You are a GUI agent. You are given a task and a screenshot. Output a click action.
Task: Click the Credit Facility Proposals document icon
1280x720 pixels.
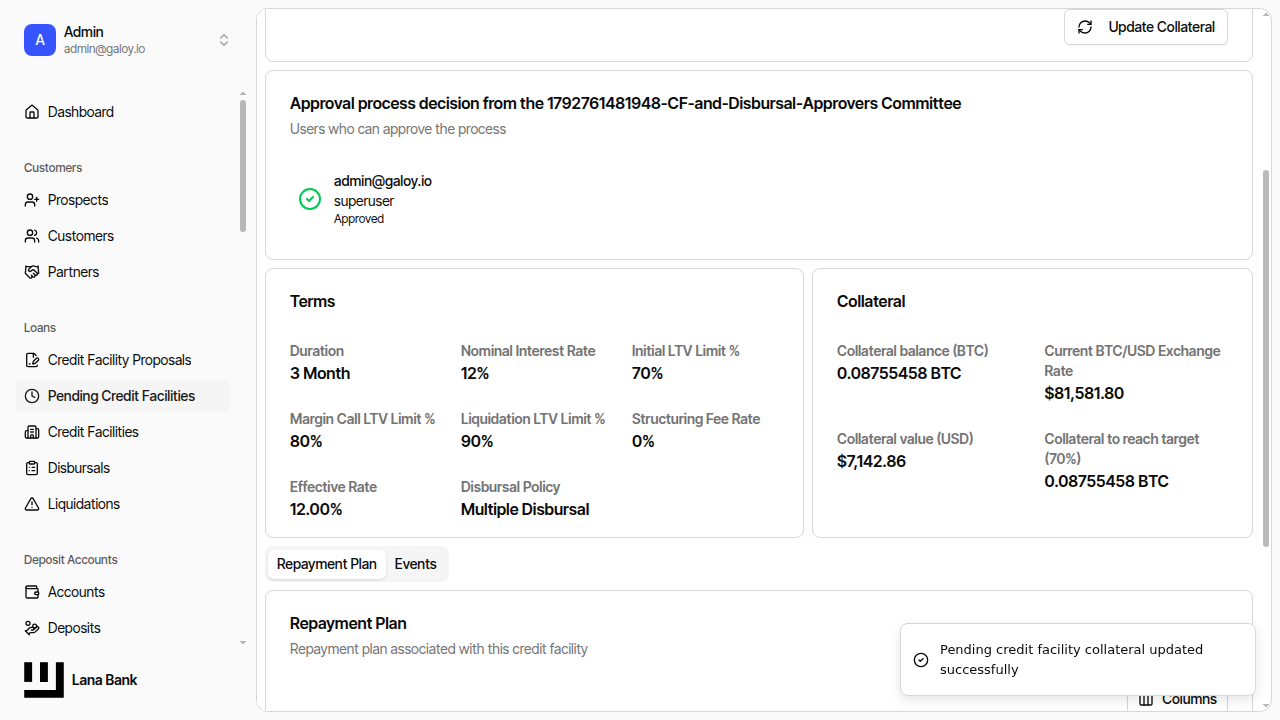click(32, 360)
